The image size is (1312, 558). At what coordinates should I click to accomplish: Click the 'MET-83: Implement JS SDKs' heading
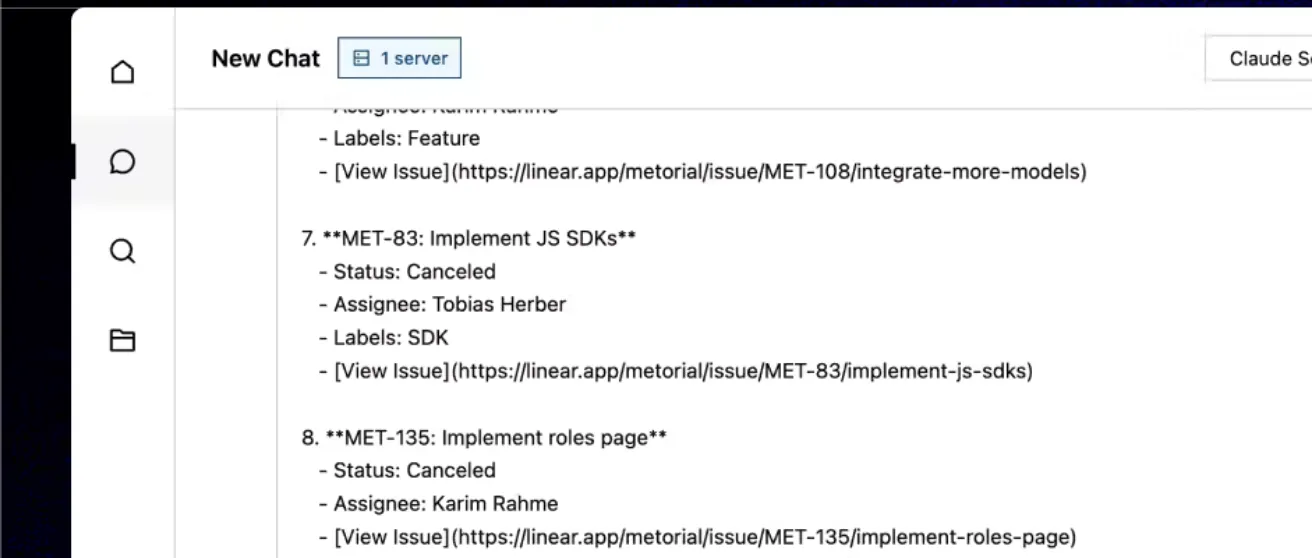pyautogui.click(x=480, y=239)
